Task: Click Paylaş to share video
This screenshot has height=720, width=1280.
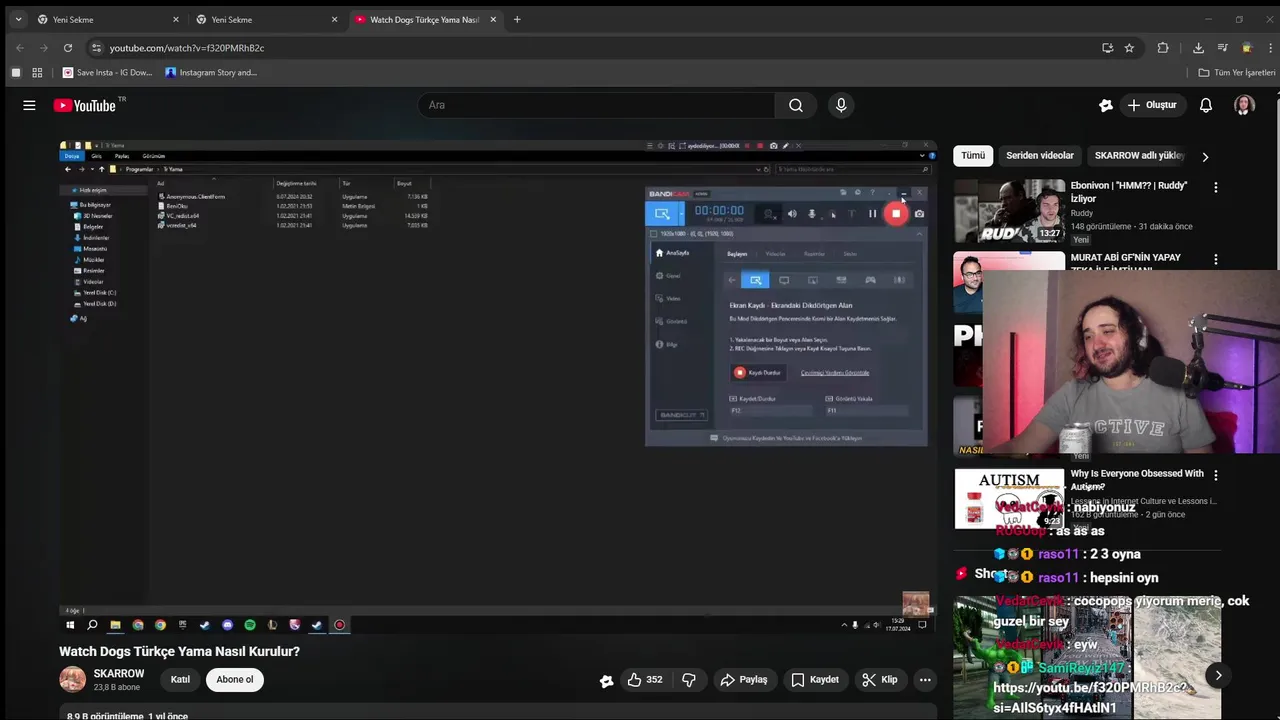Action: coord(744,680)
